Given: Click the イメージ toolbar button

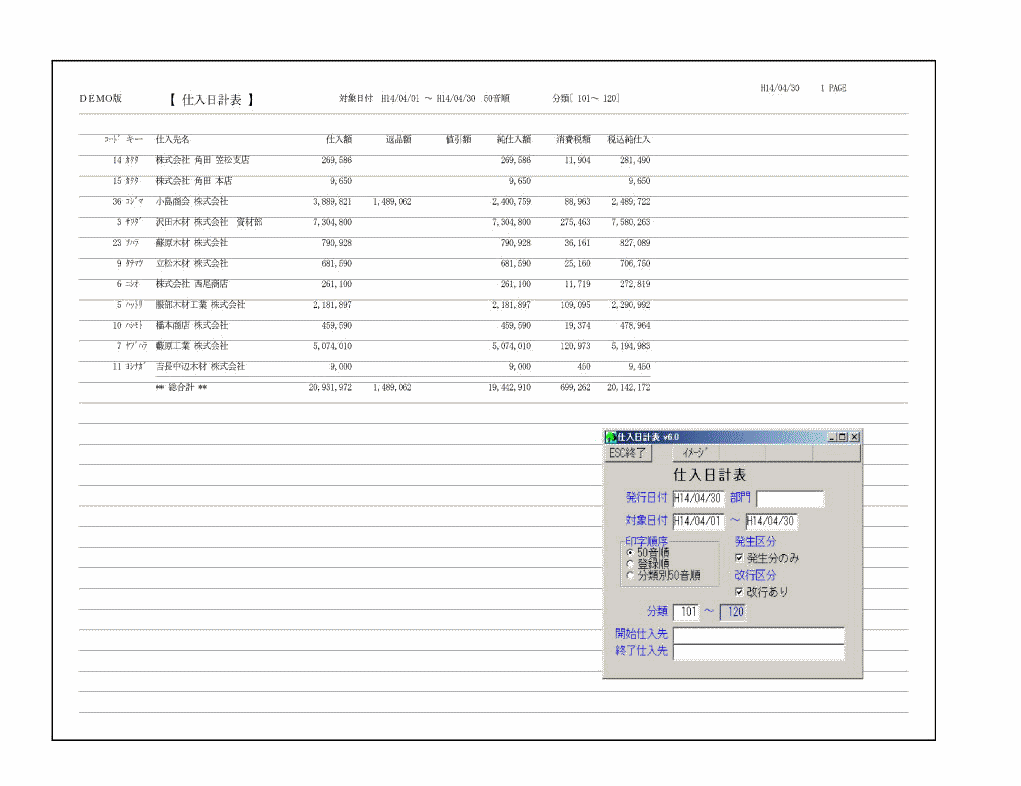Looking at the screenshot, I should point(695,453).
